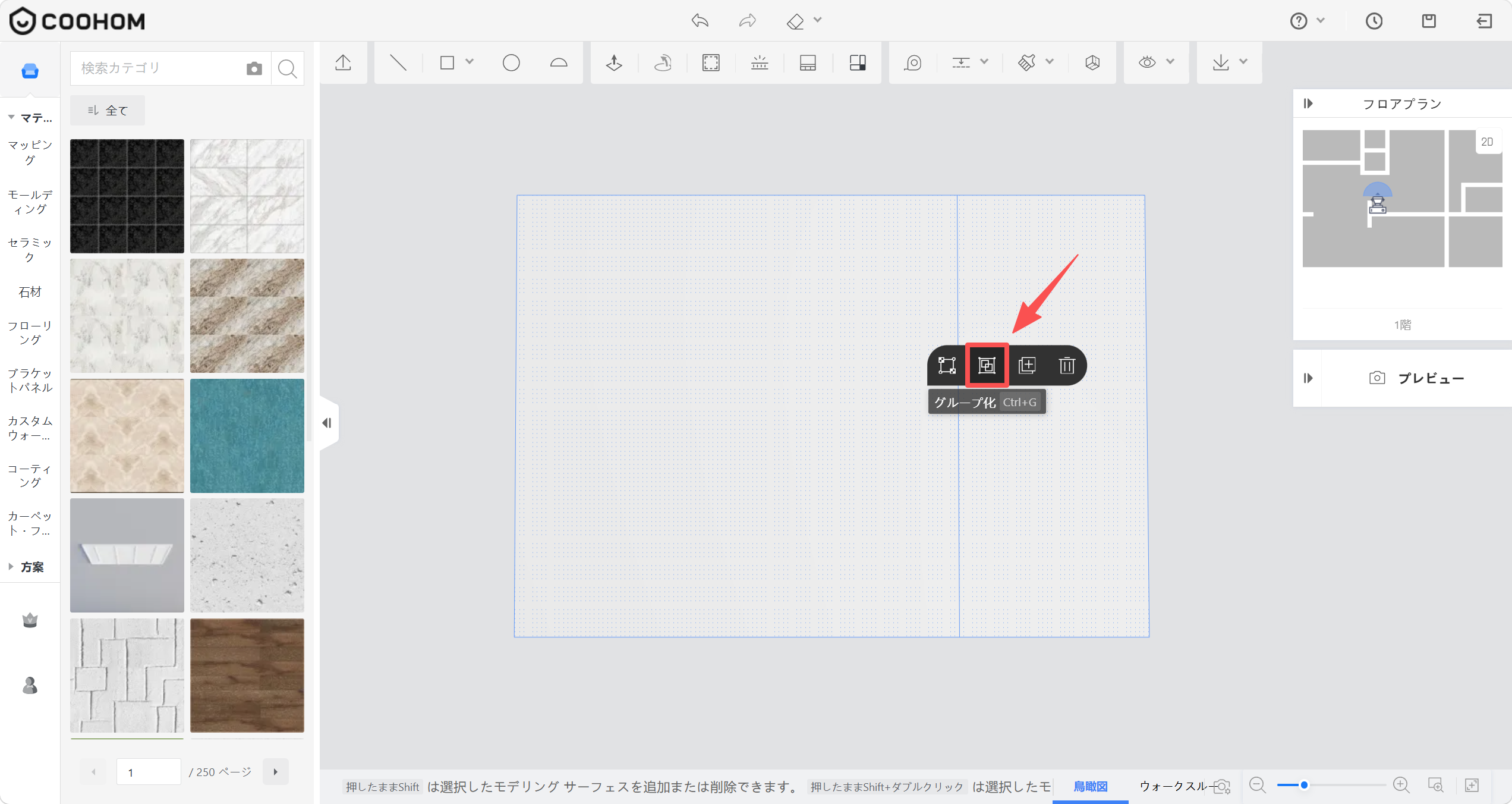Collapse the マテ... category tree
The width and height of the screenshot is (1512, 804).
coord(11,118)
